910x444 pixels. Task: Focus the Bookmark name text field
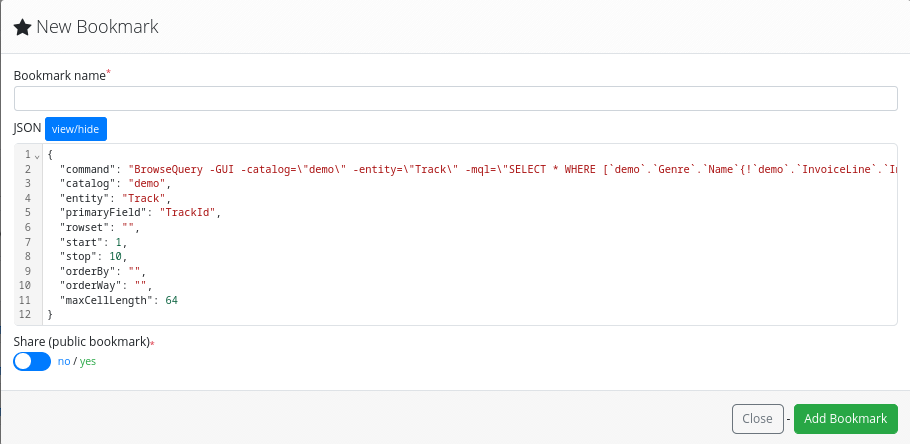tap(455, 98)
